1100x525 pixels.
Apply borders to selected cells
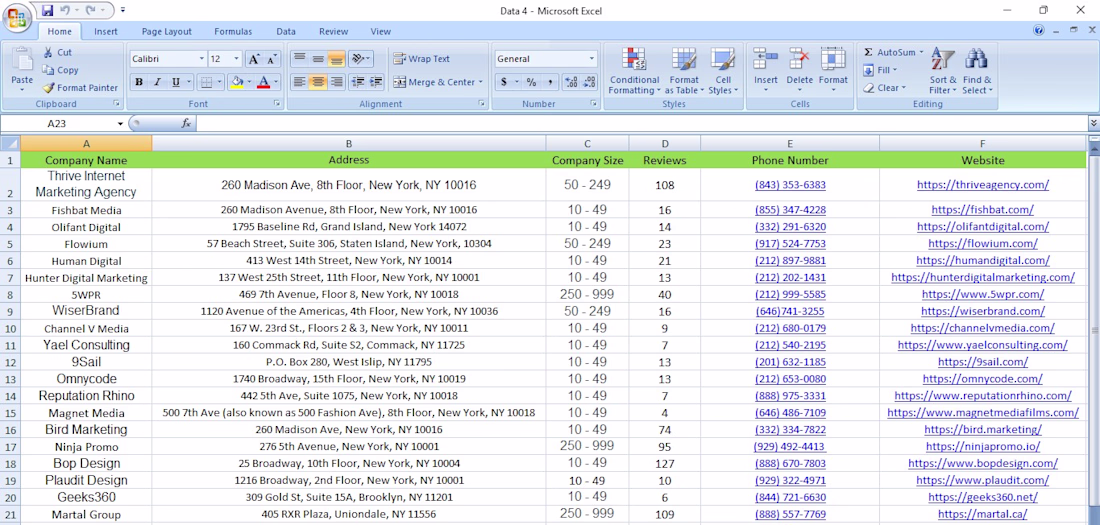tap(206, 82)
